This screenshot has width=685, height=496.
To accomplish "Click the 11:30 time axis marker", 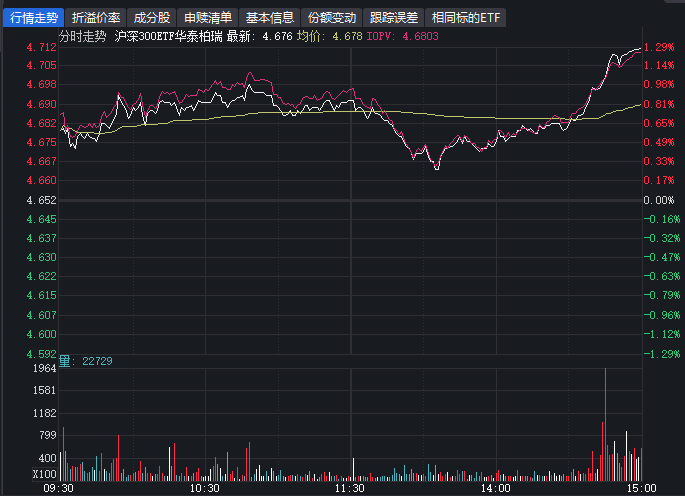I will (349, 489).
